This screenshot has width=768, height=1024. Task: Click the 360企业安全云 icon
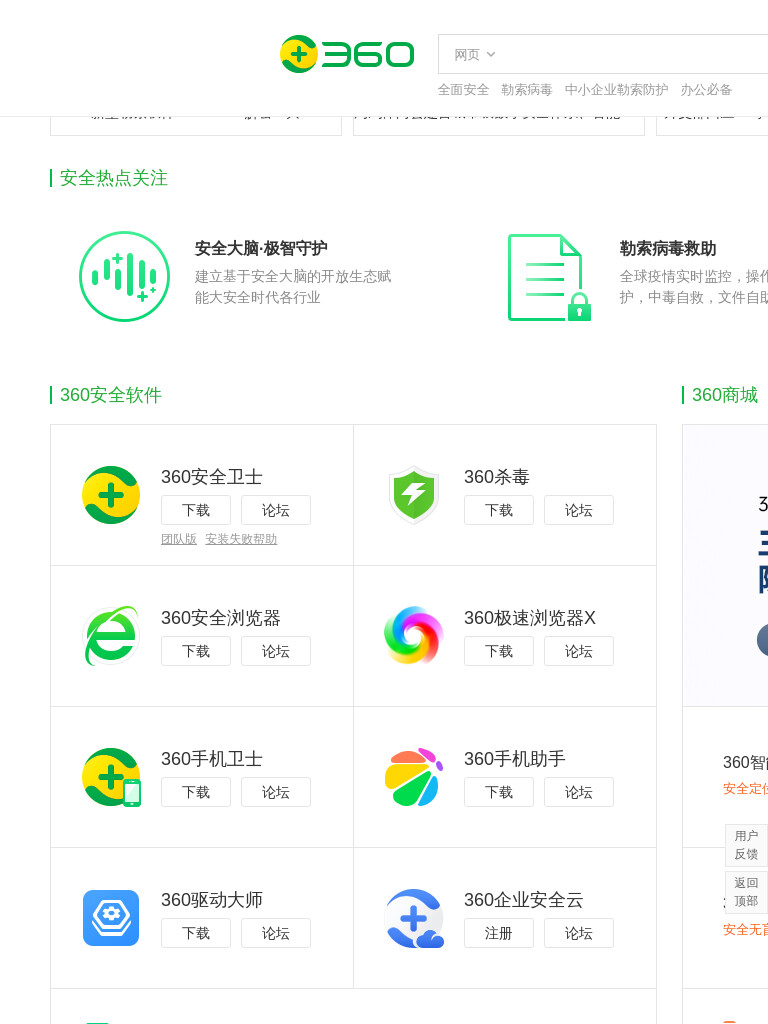414,918
